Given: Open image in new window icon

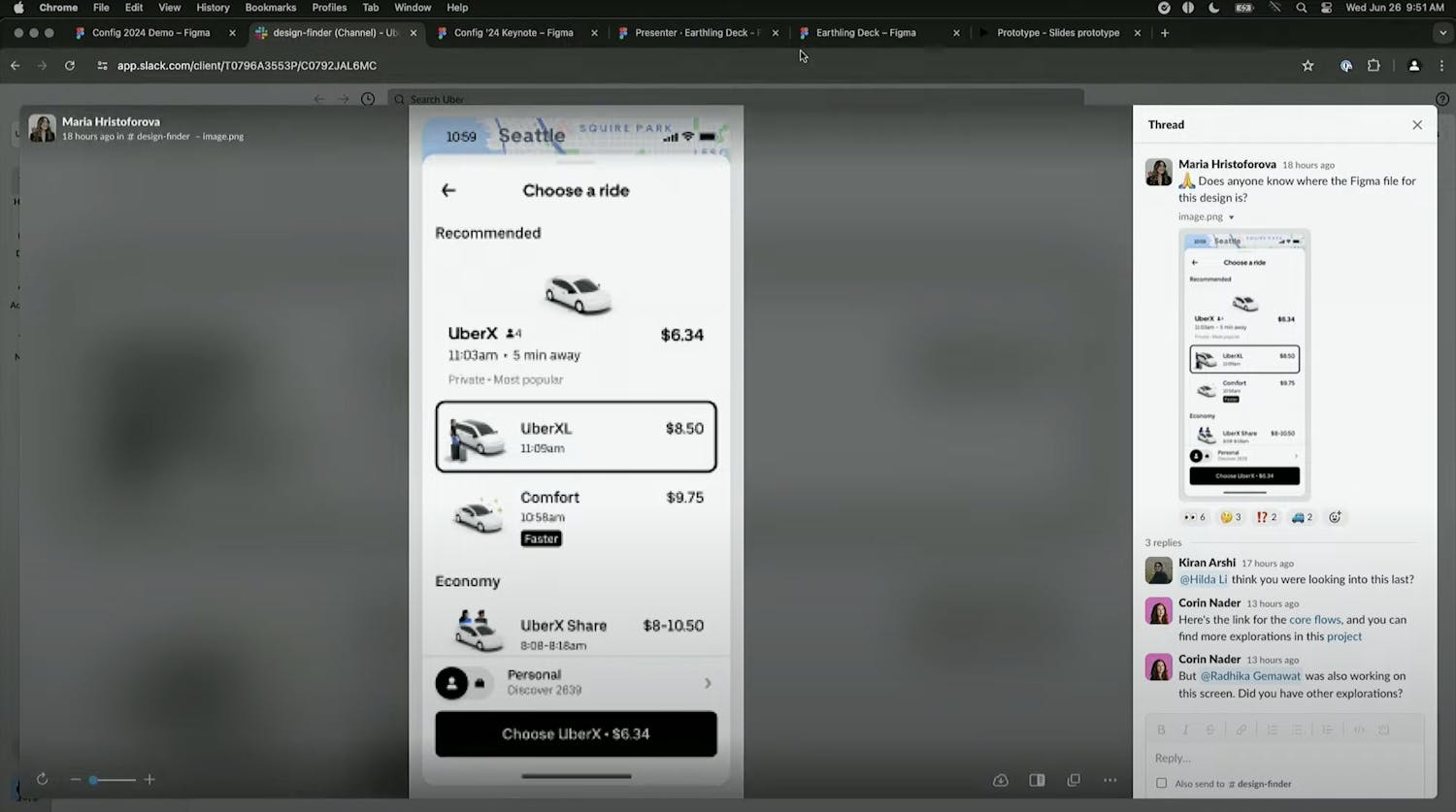Looking at the screenshot, I should [1074, 780].
